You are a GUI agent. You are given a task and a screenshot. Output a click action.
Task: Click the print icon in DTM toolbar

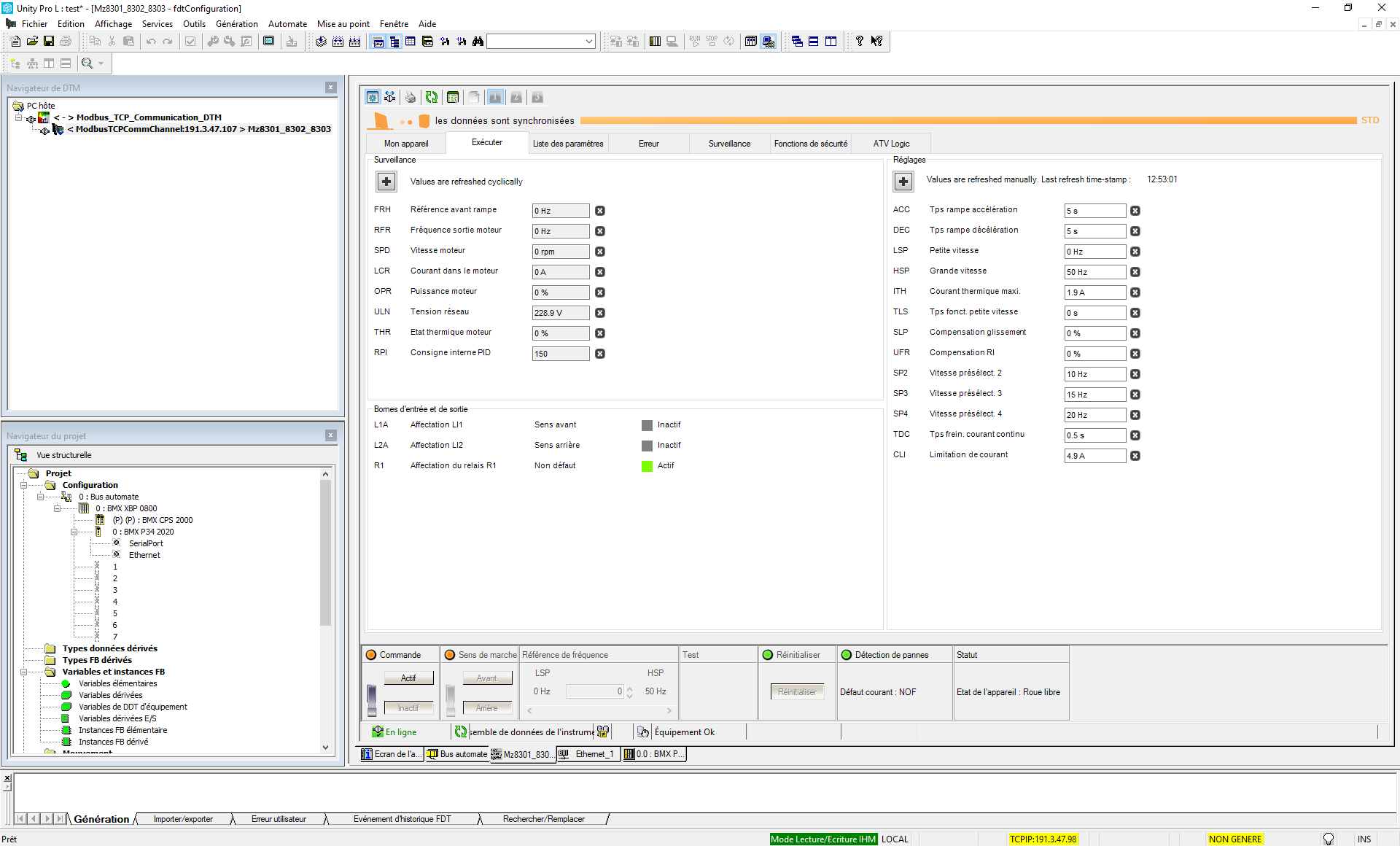point(411,97)
